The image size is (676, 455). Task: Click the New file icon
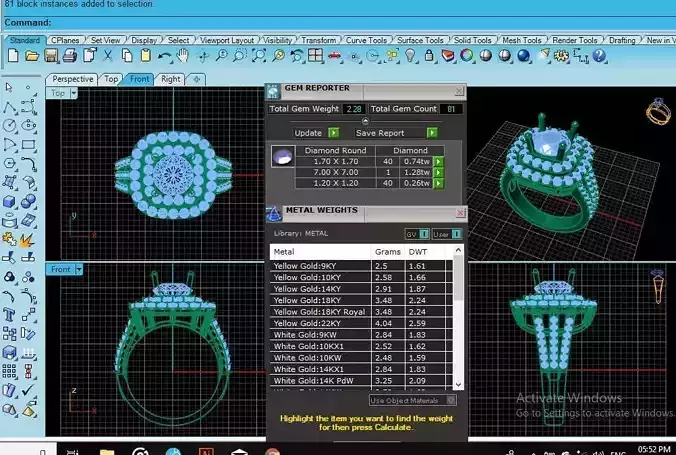point(13,56)
